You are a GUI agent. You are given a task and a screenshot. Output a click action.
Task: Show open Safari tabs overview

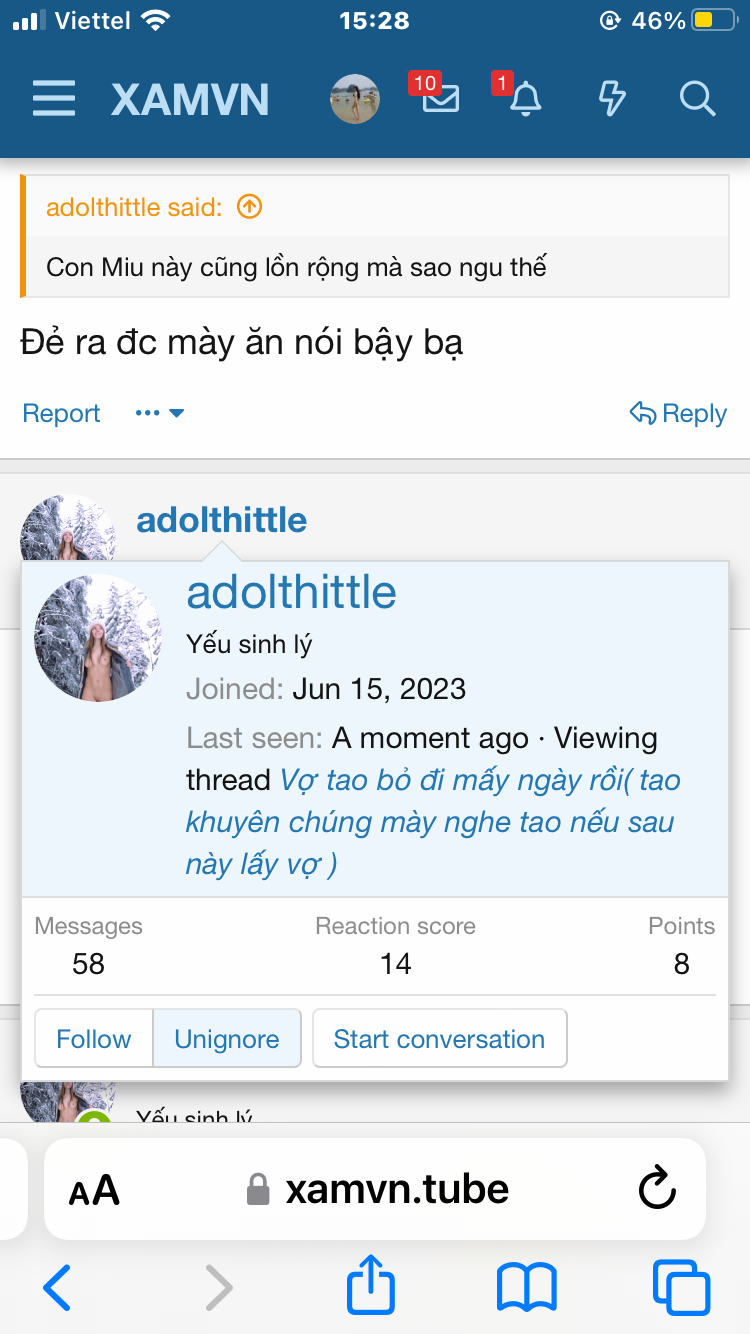pyautogui.click(x=681, y=1287)
